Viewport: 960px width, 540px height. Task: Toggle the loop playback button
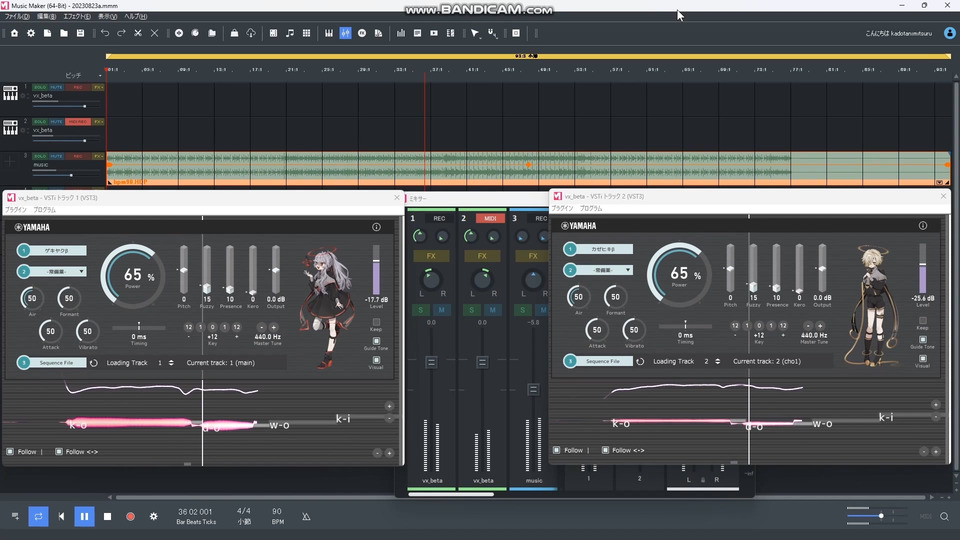(x=38, y=516)
